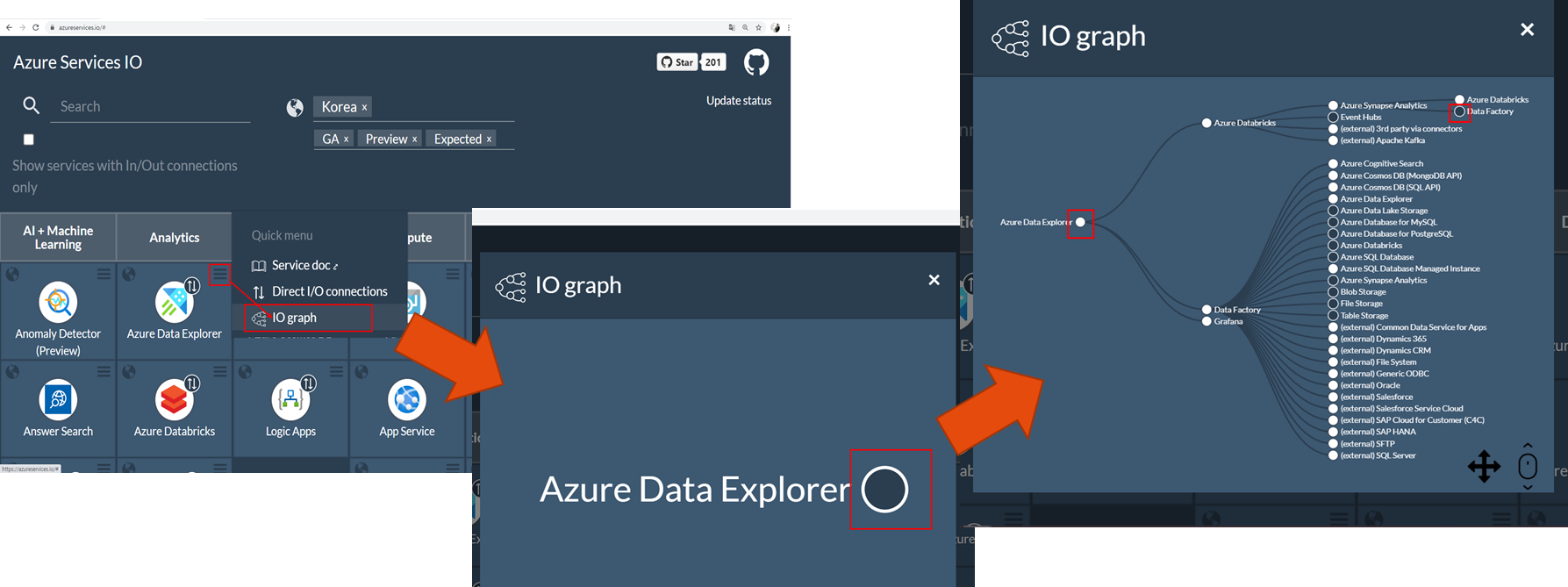Click the Azure Database for PostgreSQL label
This screenshot has height=587, width=1568.
tap(1396, 234)
